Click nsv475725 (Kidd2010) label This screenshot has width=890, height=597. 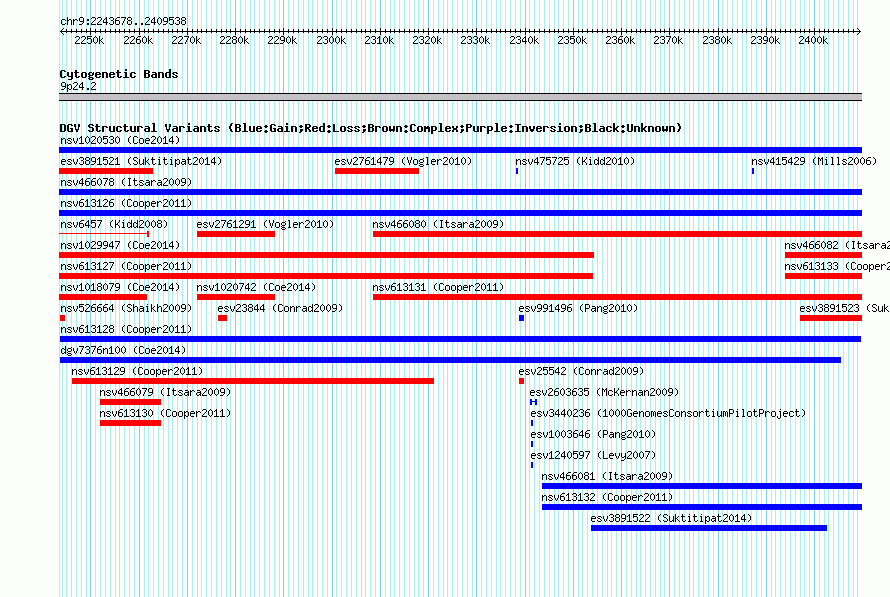tap(575, 161)
